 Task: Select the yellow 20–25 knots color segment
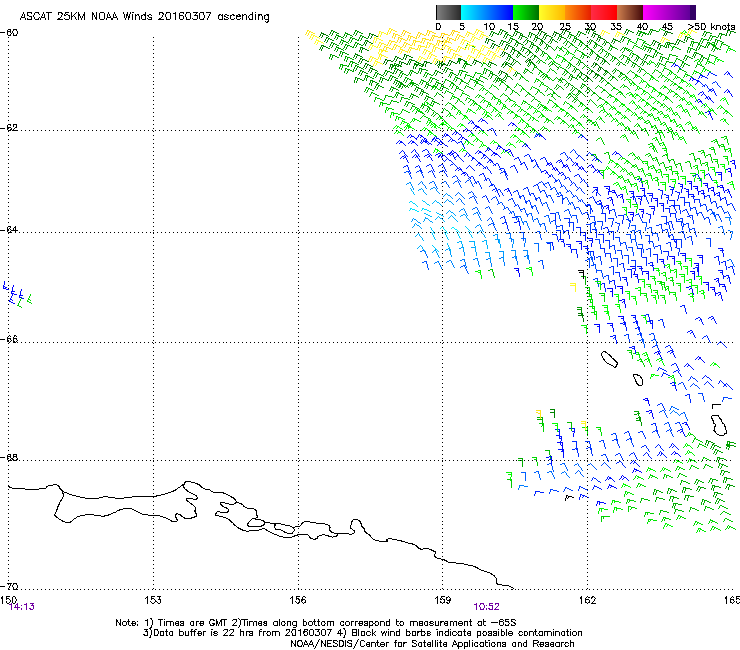point(552,12)
